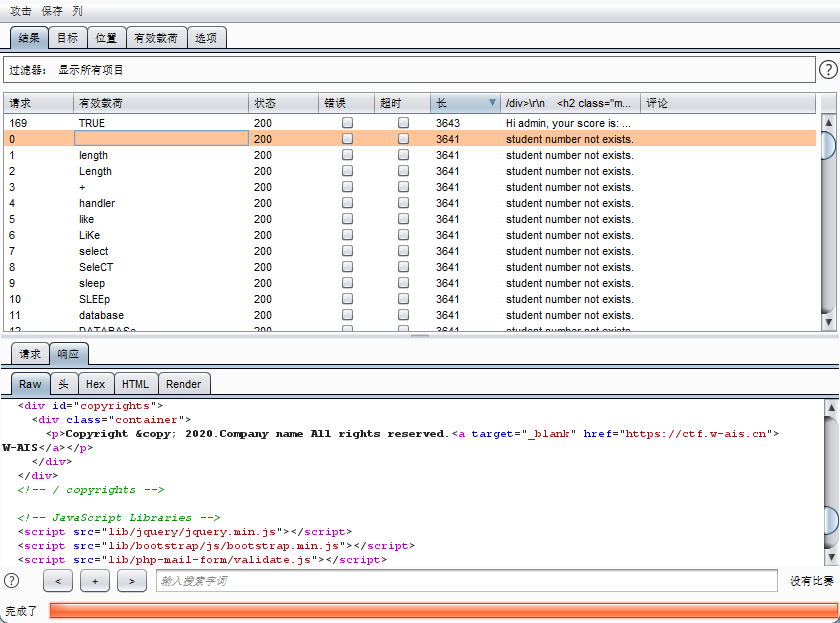Go to the next search match
The width and height of the screenshot is (840, 623).
132,581
